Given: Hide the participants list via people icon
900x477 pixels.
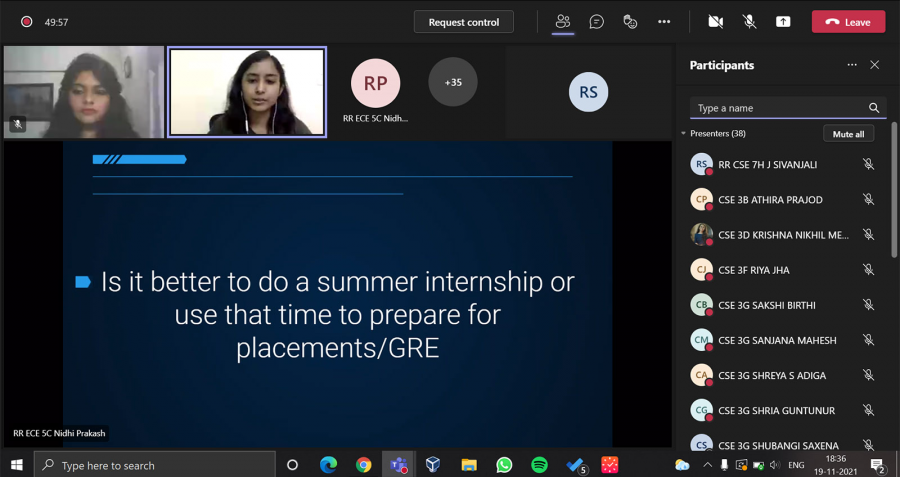Looking at the screenshot, I should coord(563,21).
